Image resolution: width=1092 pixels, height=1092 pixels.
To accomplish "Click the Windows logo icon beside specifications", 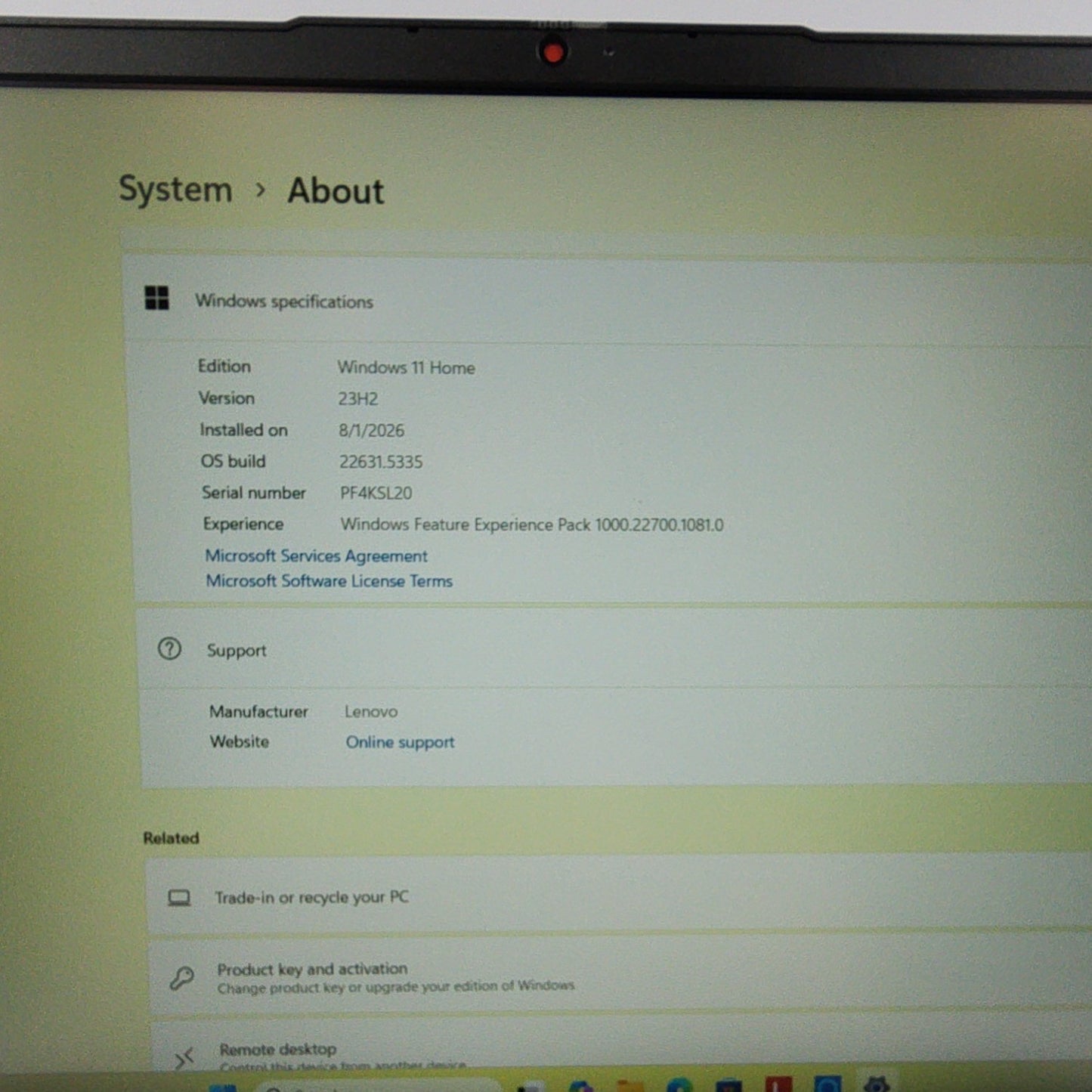I will point(156,298).
